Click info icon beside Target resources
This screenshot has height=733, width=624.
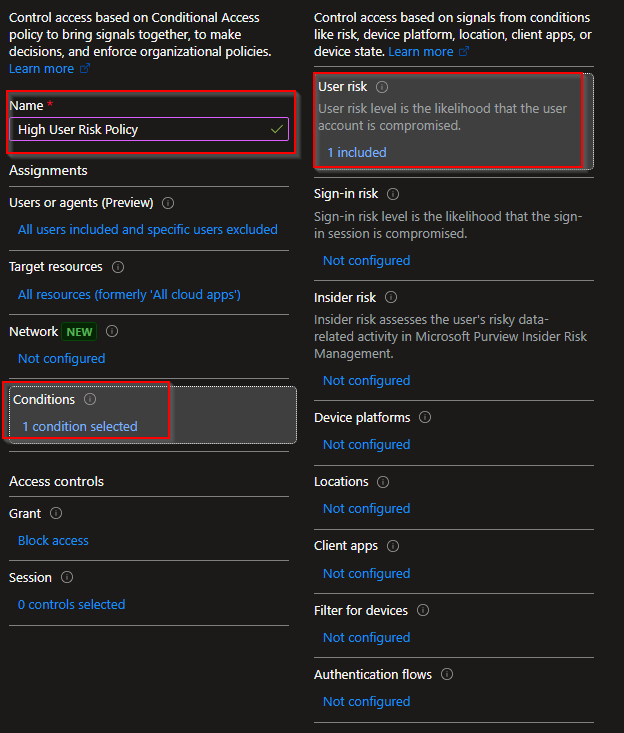(x=118, y=267)
